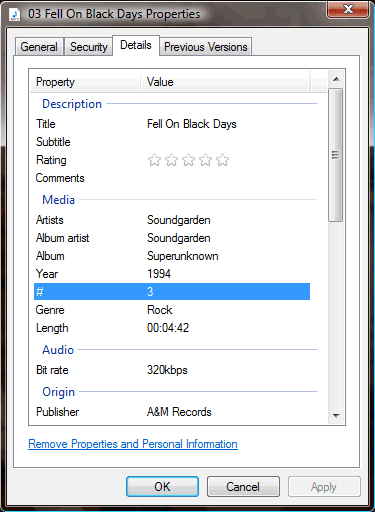The height and width of the screenshot is (512, 375).
Task: Select the Details tab
Action: [x=136, y=45]
